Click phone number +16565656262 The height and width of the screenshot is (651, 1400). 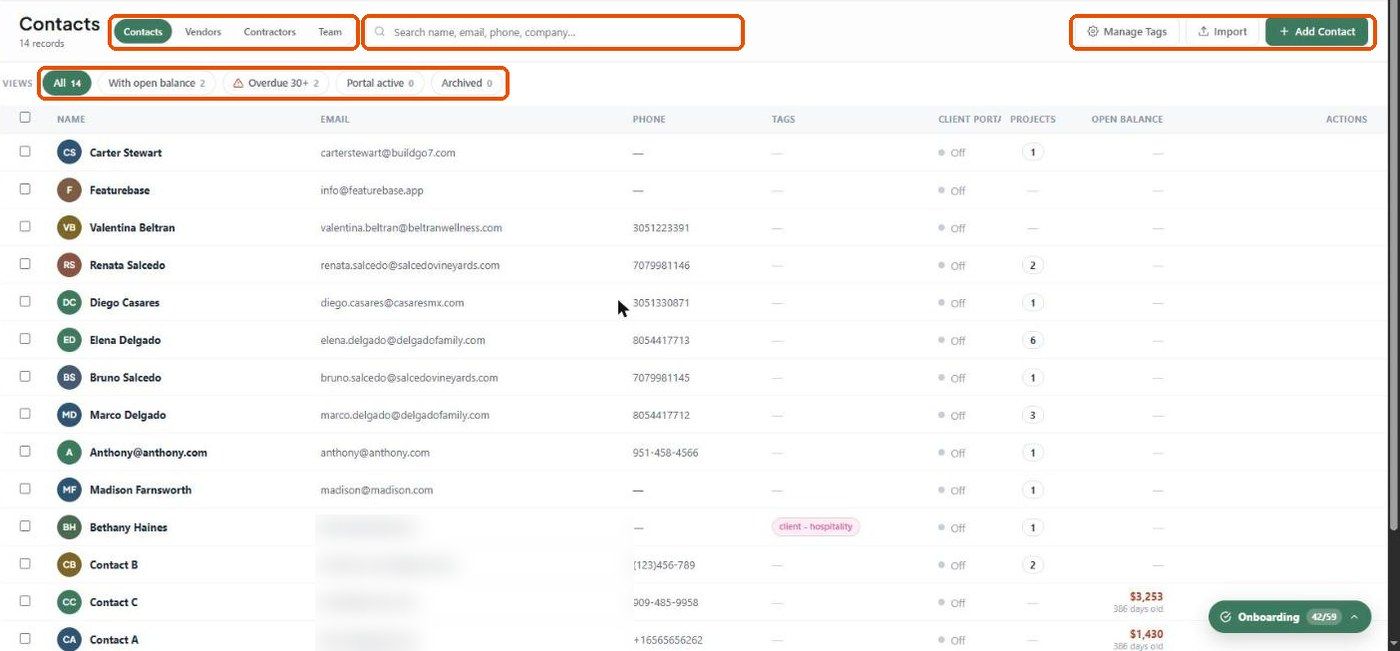[x=667, y=640]
